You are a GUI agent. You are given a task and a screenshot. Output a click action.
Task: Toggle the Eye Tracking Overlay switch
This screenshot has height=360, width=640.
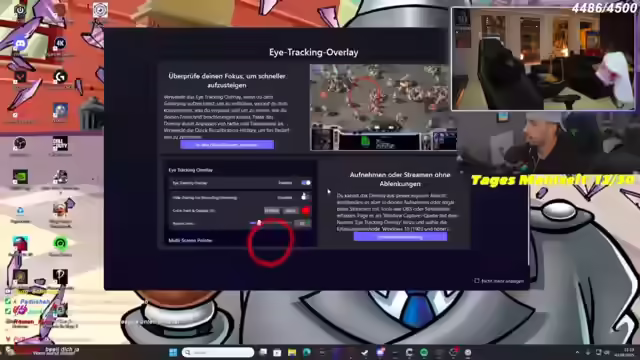(306, 183)
